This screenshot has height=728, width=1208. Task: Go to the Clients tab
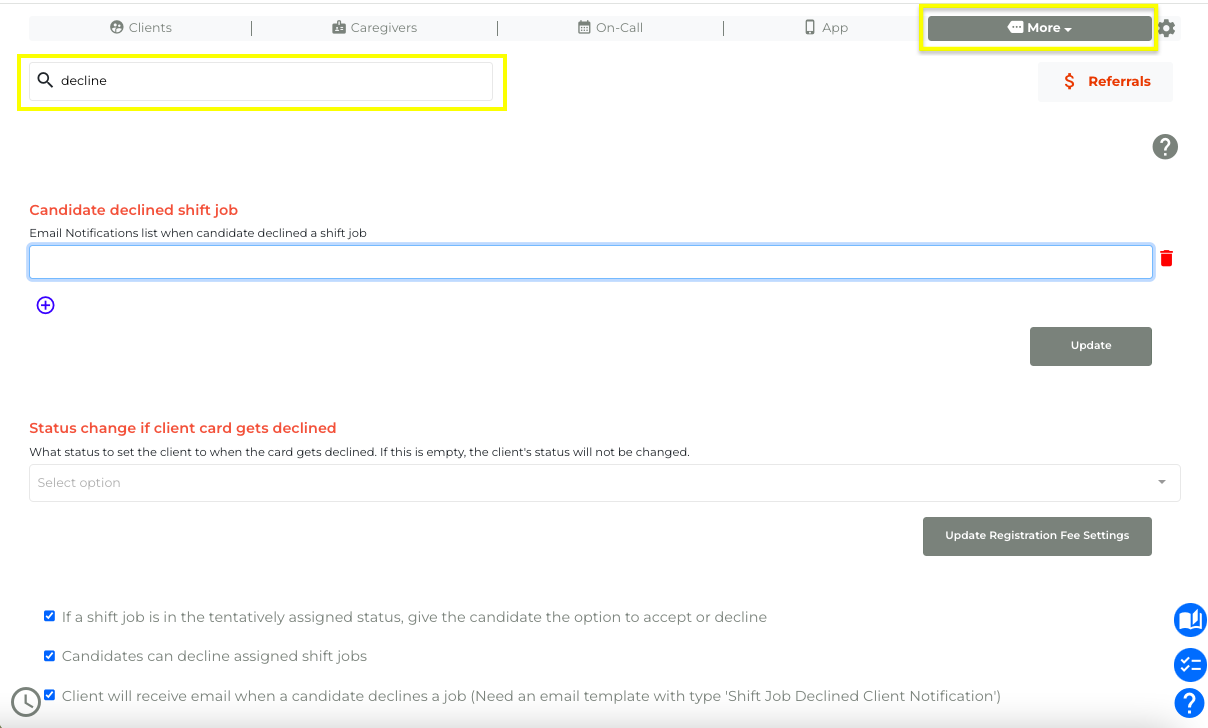coord(141,28)
